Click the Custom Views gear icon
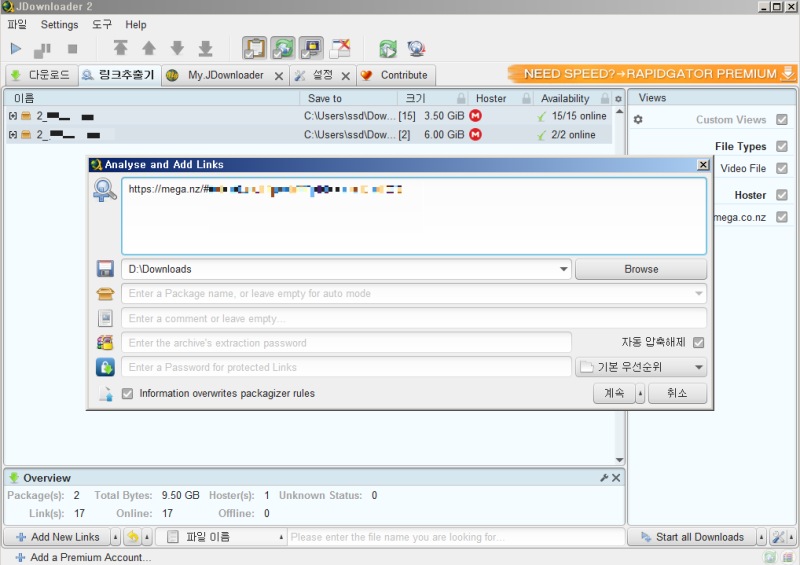Viewport: 800px width, 565px height. point(638,119)
